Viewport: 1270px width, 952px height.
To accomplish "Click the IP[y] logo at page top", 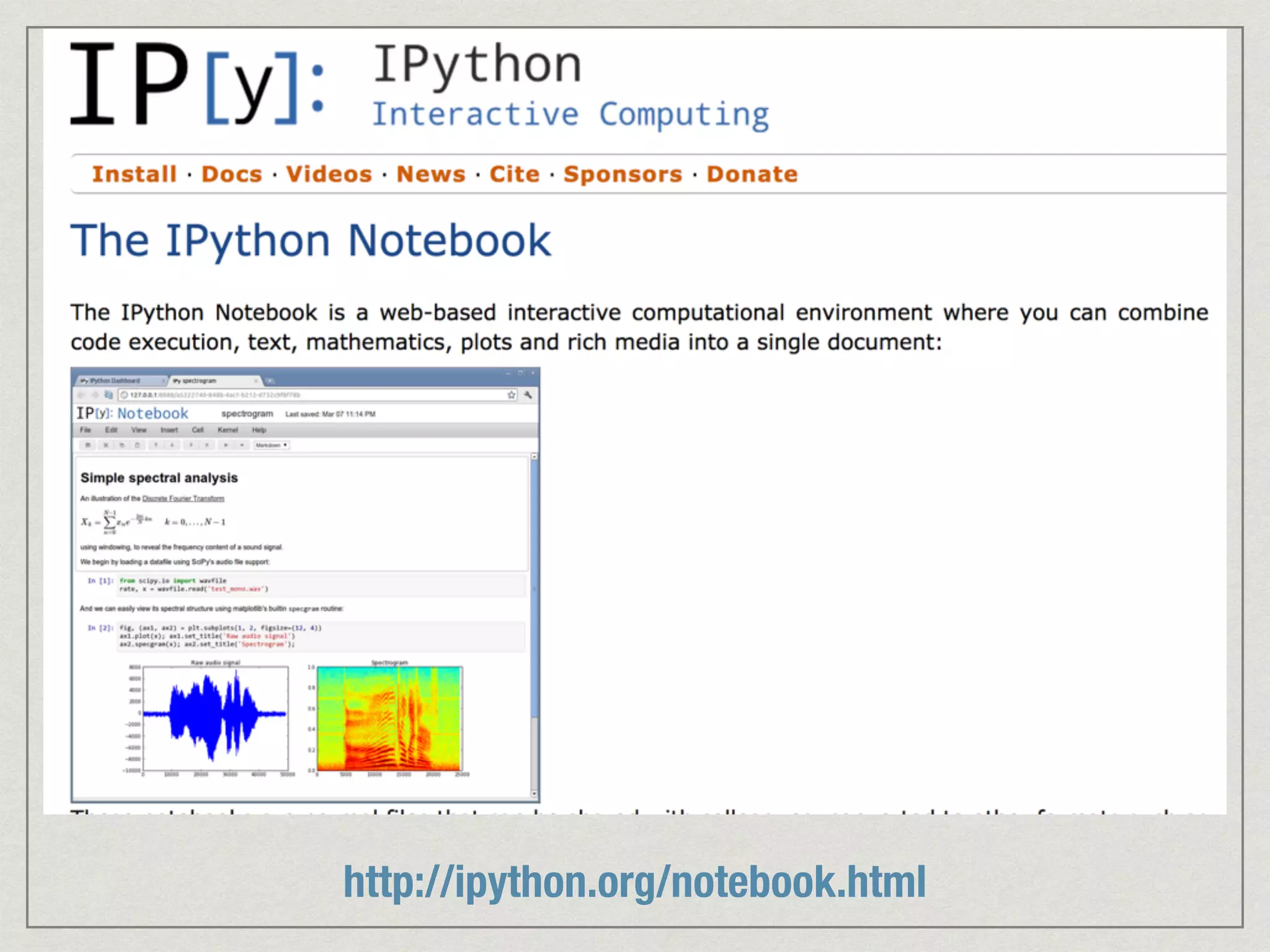I will coord(197,84).
